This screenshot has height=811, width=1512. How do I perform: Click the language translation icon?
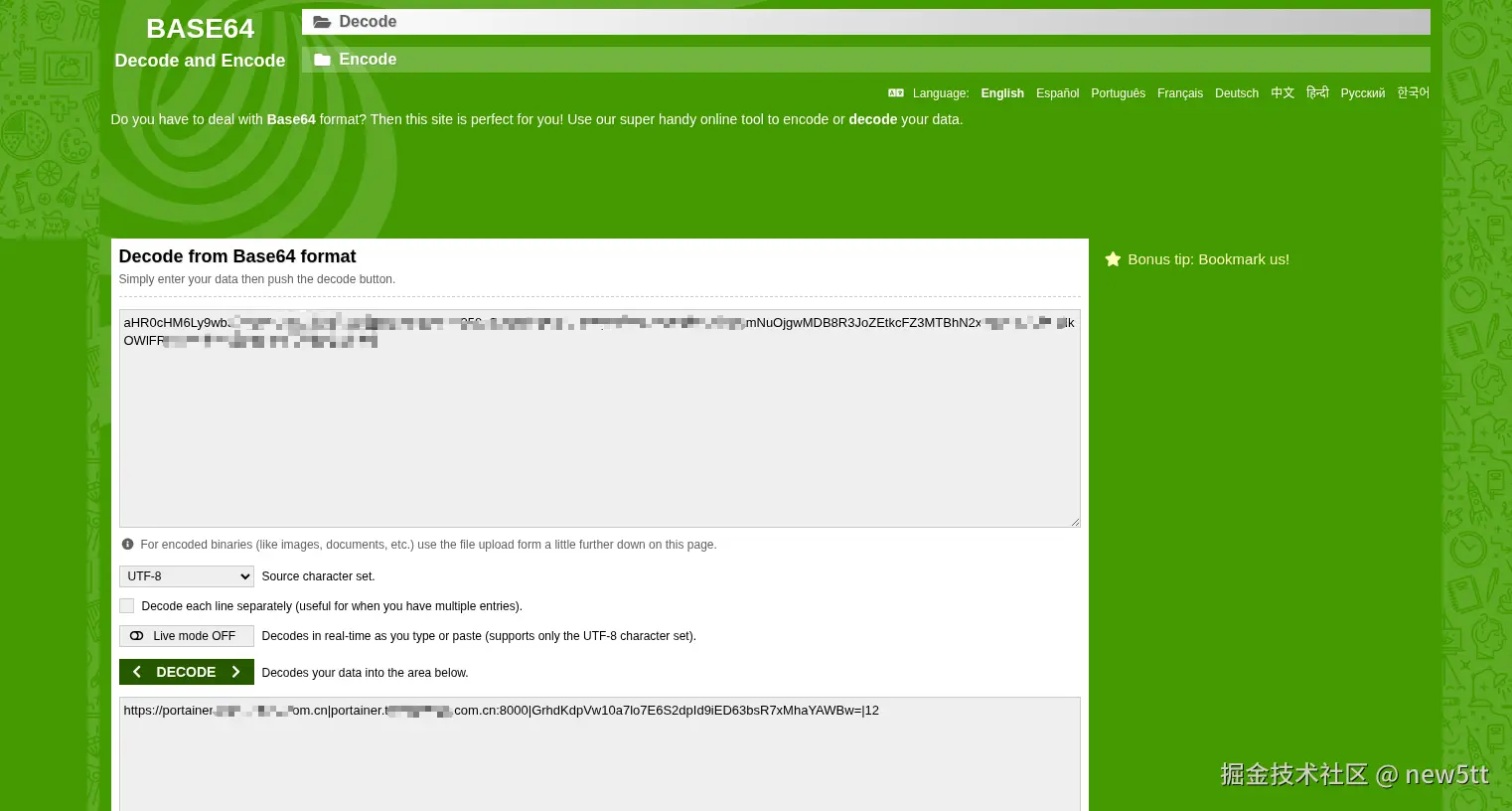tap(896, 93)
